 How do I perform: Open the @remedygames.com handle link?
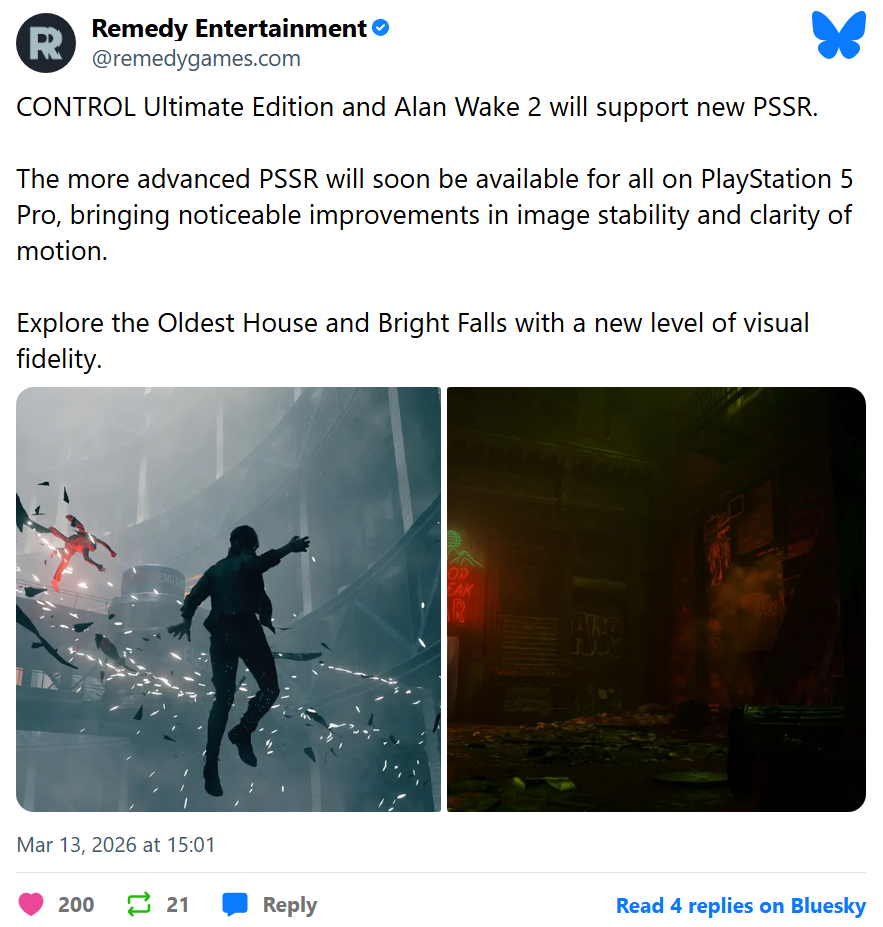[196, 59]
